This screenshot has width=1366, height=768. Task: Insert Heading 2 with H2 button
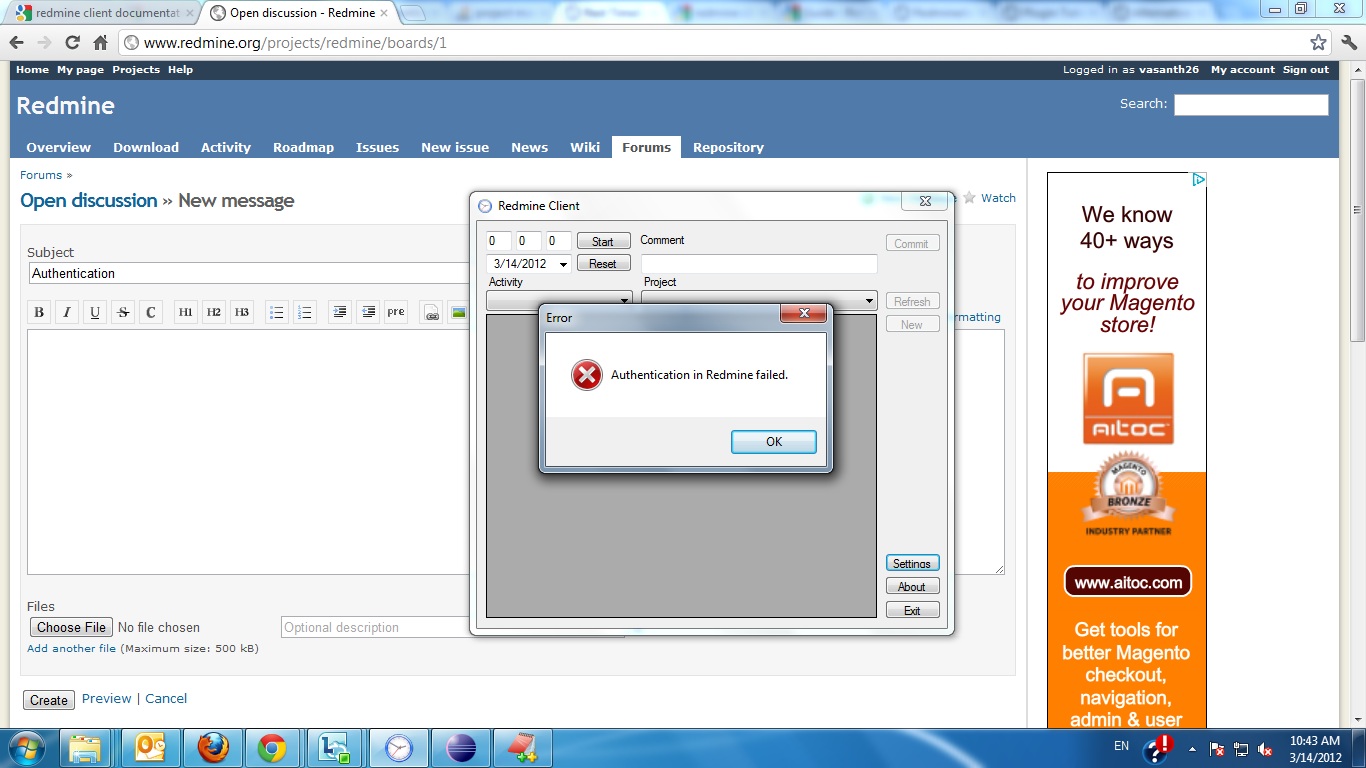pyautogui.click(x=214, y=312)
